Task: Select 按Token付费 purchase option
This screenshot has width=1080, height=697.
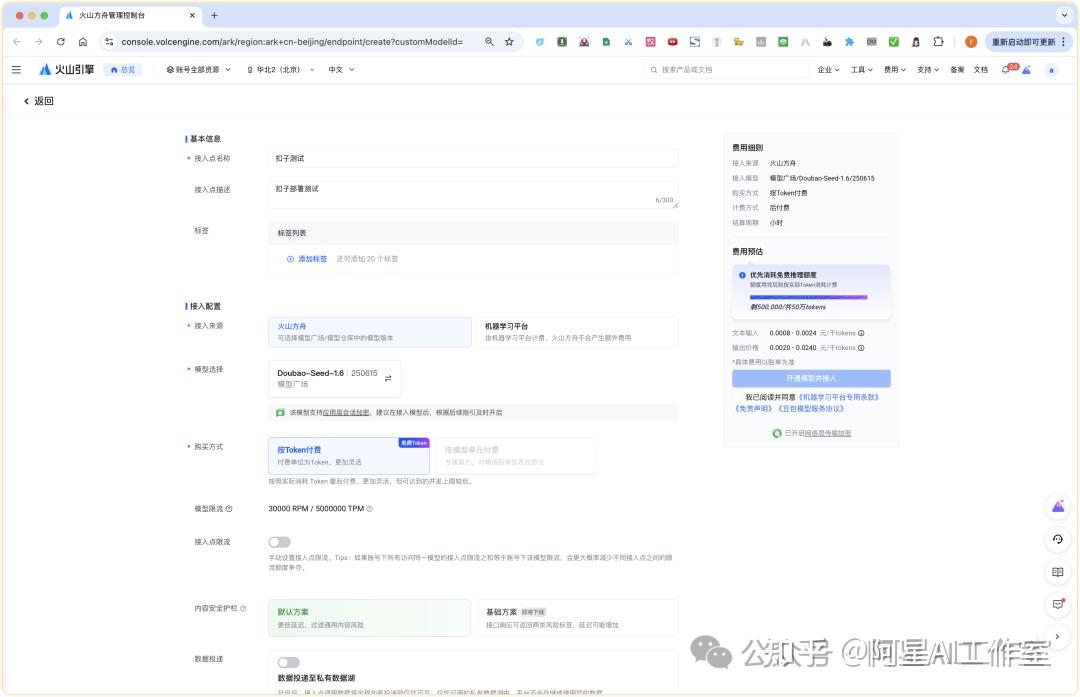Action: pyautogui.click(x=349, y=456)
